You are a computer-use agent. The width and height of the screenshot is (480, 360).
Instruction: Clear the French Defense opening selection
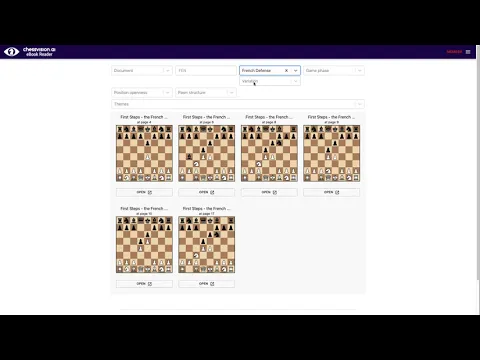pyautogui.click(x=286, y=71)
